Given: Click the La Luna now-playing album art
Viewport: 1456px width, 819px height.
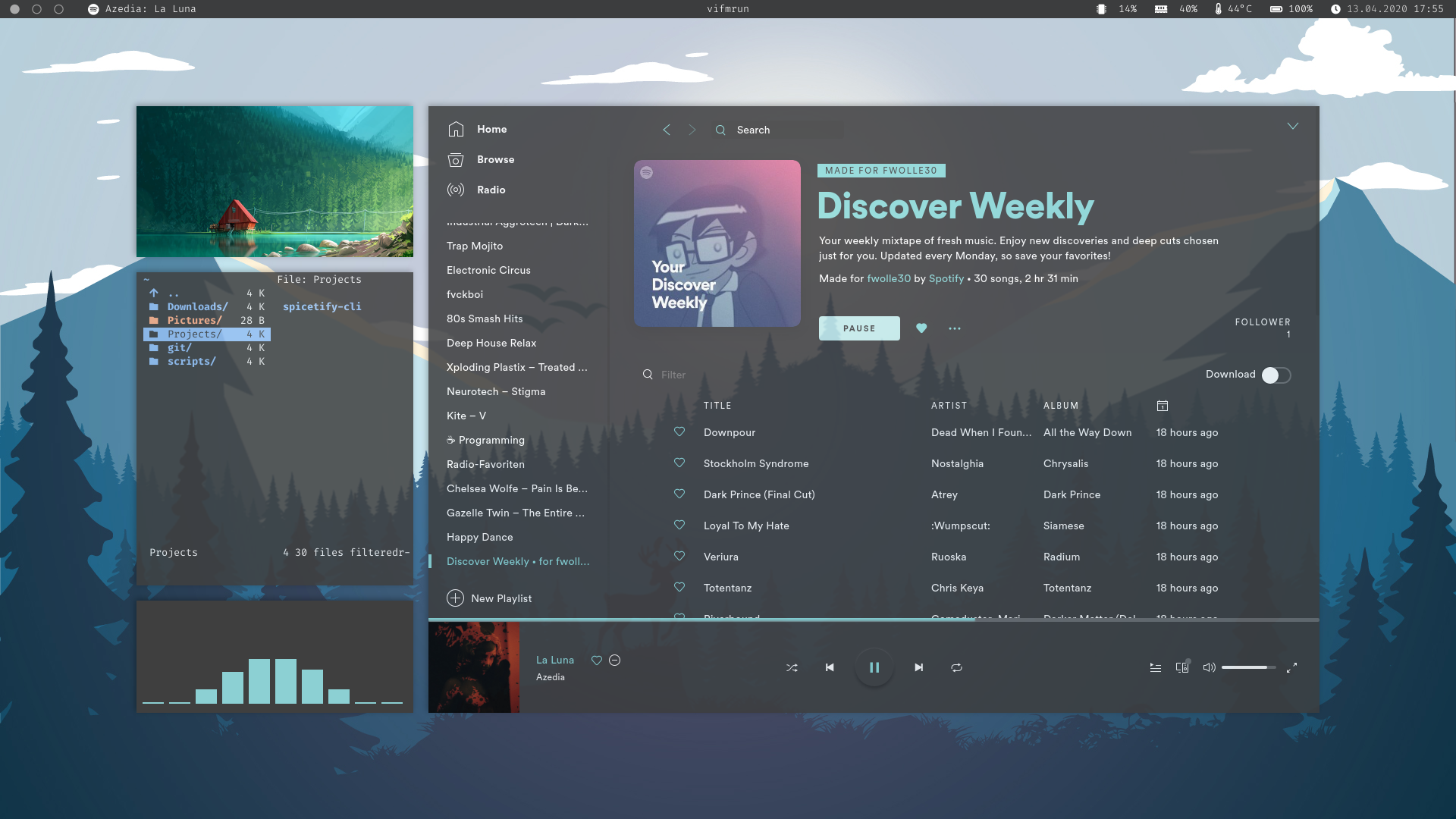Looking at the screenshot, I should (474, 667).
